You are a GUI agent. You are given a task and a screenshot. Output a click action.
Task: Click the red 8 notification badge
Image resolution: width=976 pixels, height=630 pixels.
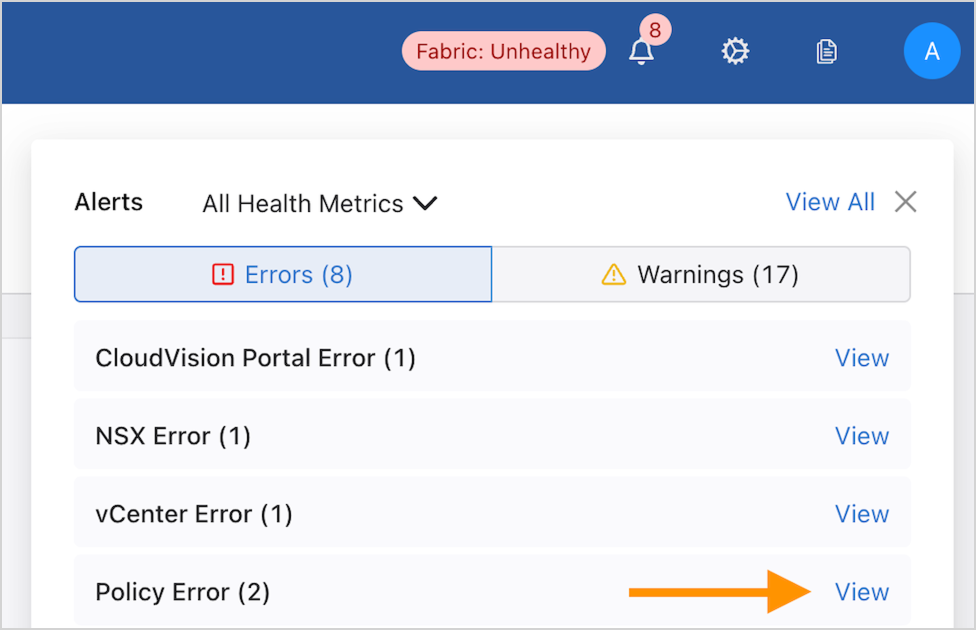pos(655,30)
